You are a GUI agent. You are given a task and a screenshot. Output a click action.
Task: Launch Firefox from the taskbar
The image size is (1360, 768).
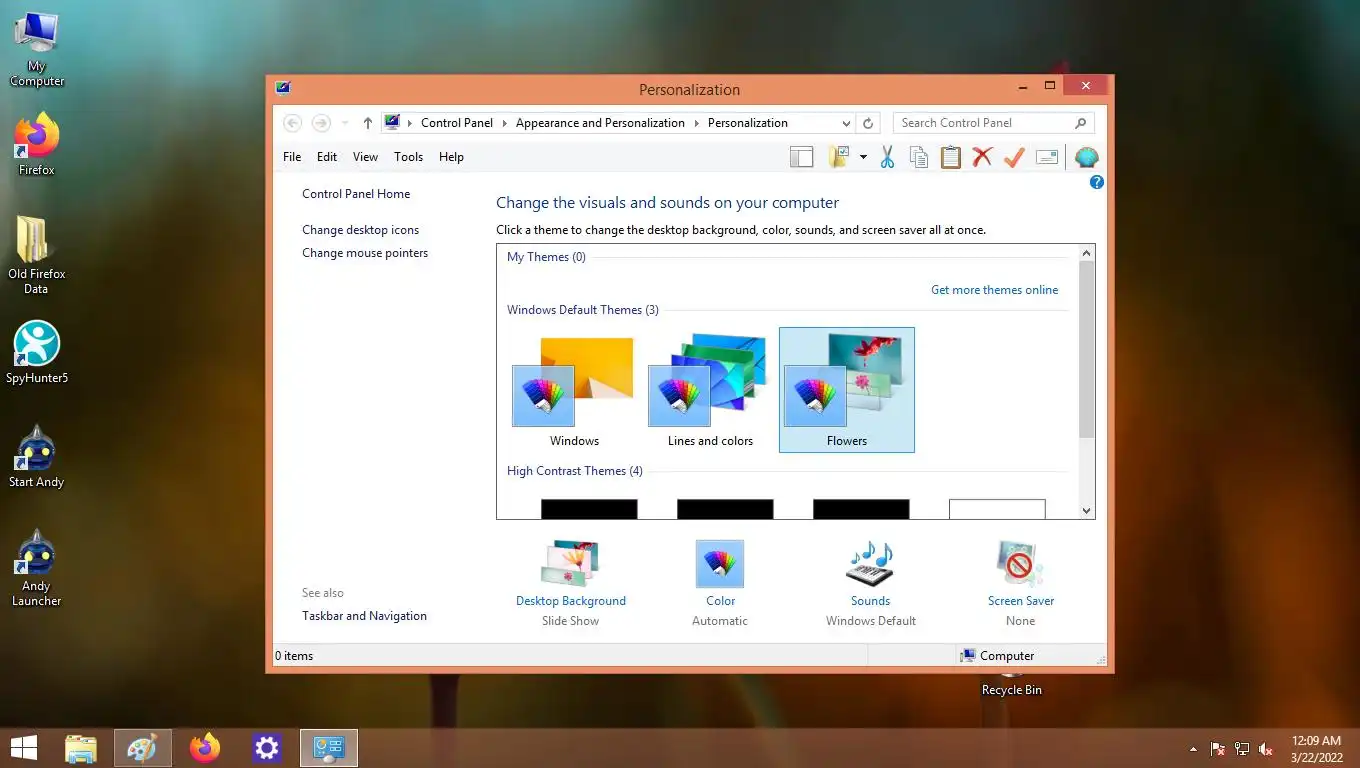(x=205, y=748)
